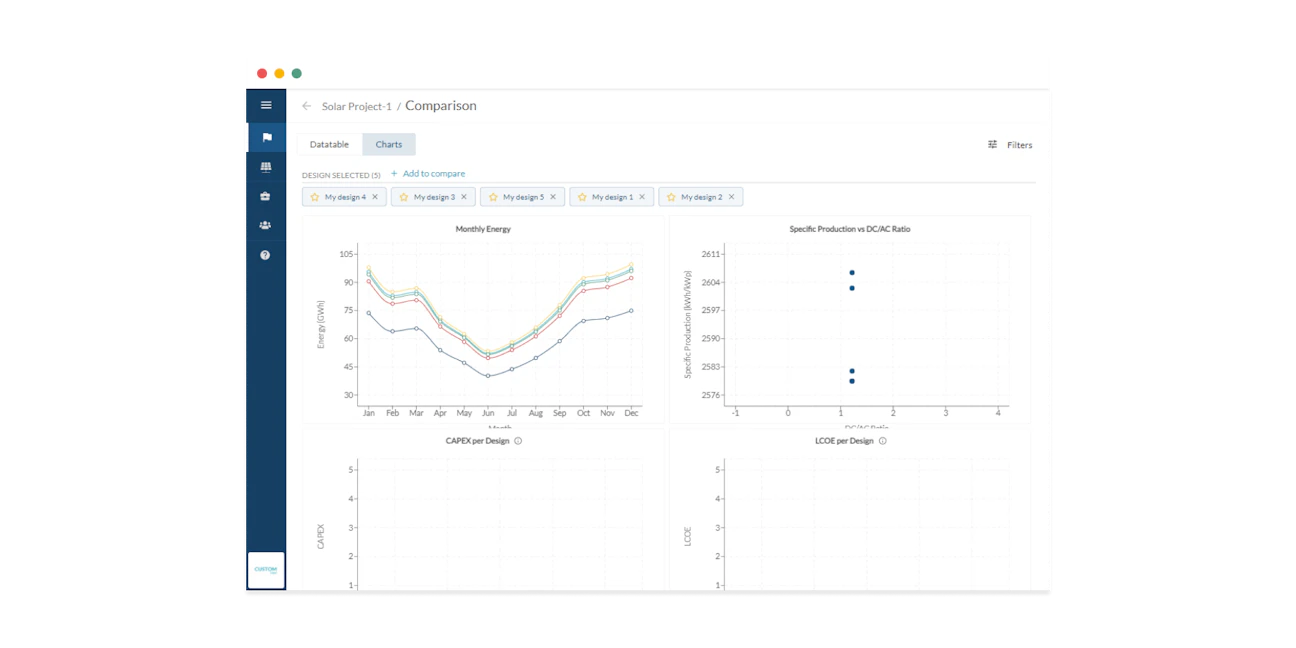
Task: Open the hamburger menu in sidebar
Action: click(266, 105)
